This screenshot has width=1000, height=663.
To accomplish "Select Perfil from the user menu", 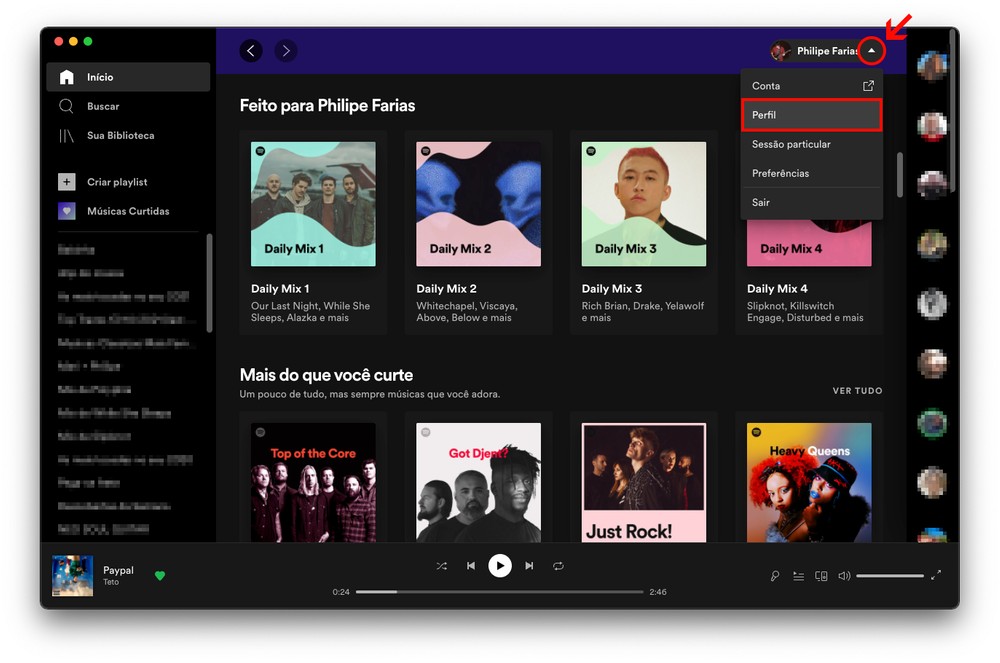I will (x=811, y=115).
